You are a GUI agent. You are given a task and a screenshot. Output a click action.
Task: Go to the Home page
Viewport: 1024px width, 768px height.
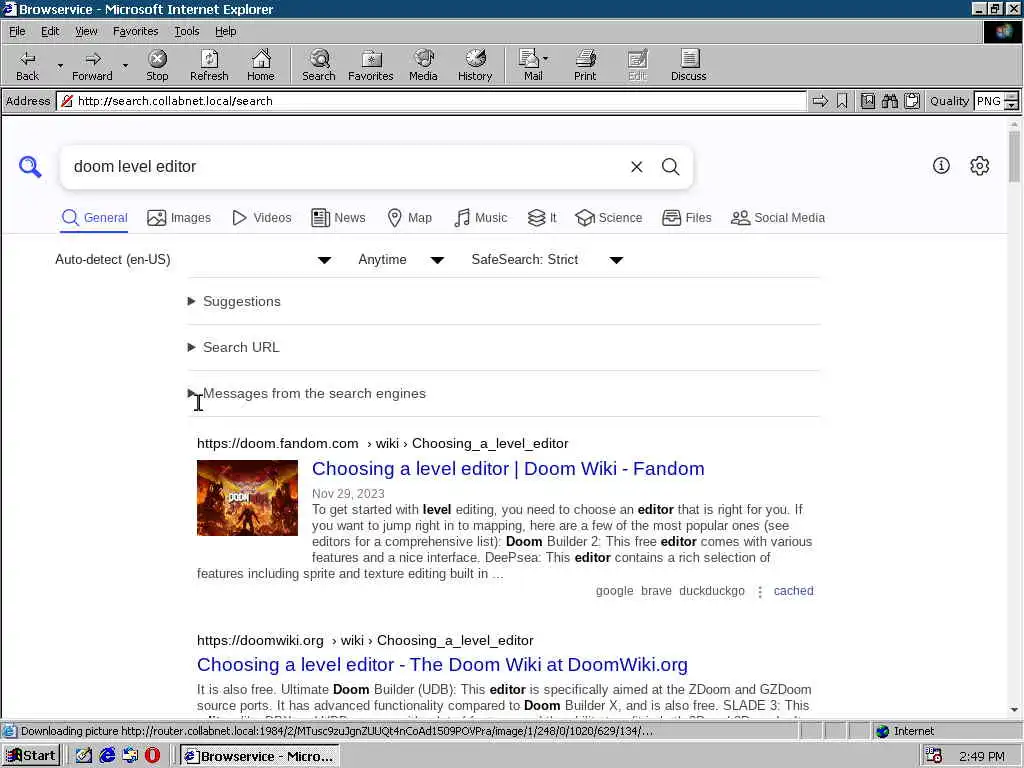pos(261,65)
